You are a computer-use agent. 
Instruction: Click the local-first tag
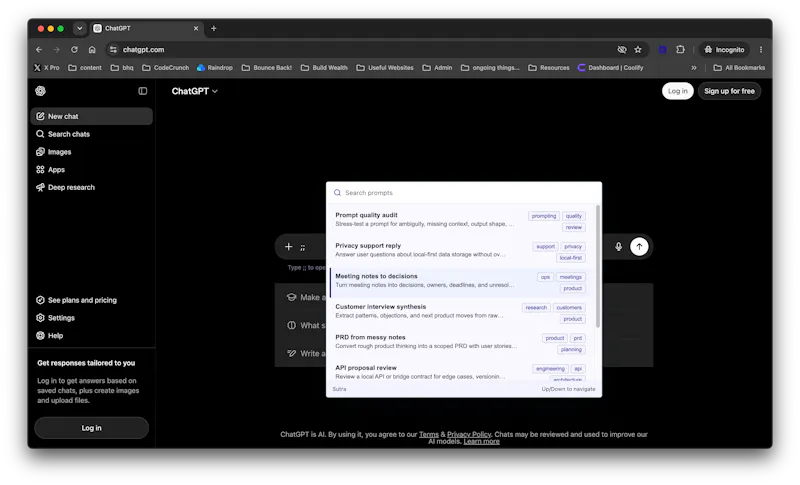570,258
